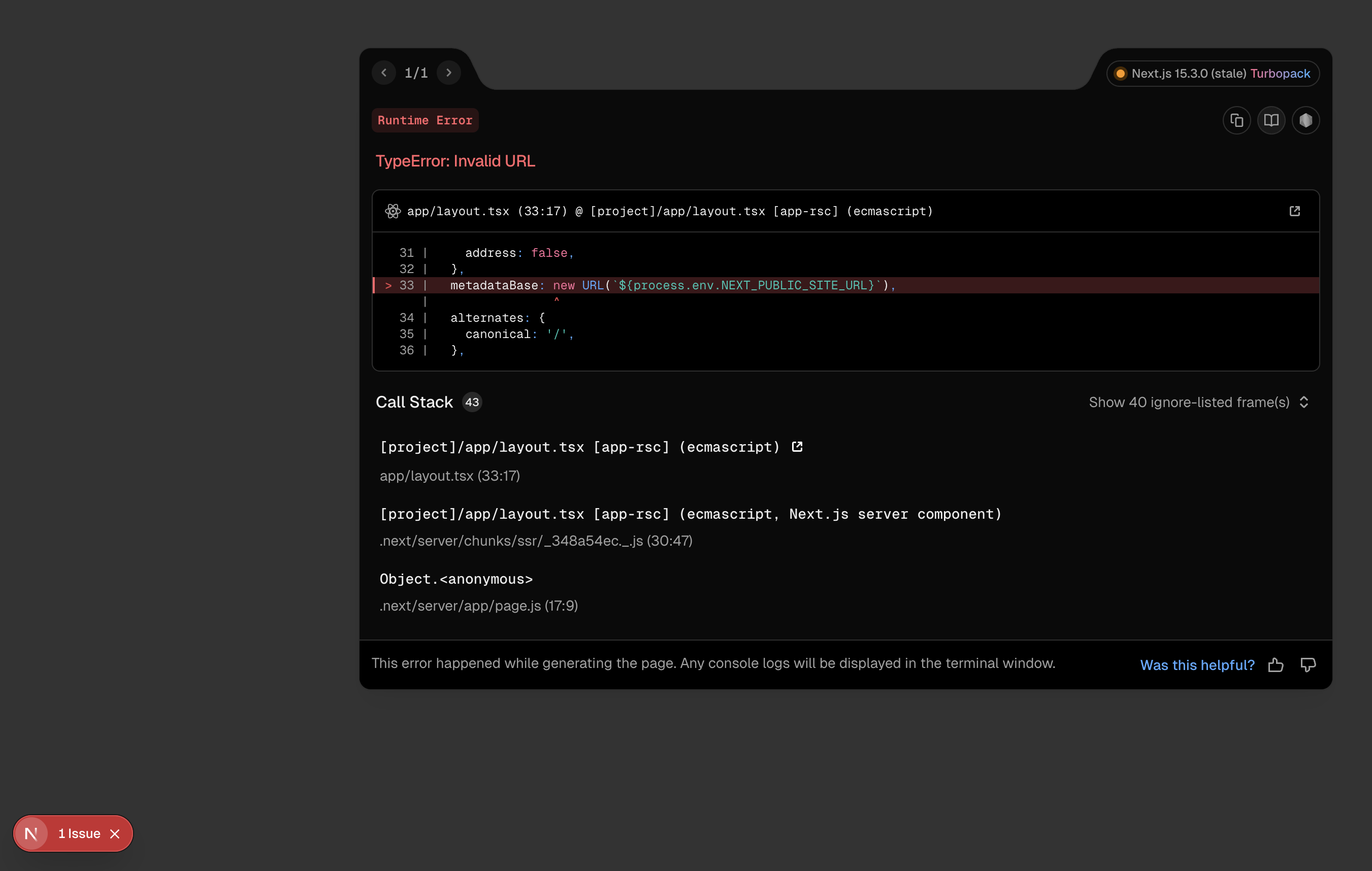
Task: Copy error info icon
Action: [x=1236, y=120]
